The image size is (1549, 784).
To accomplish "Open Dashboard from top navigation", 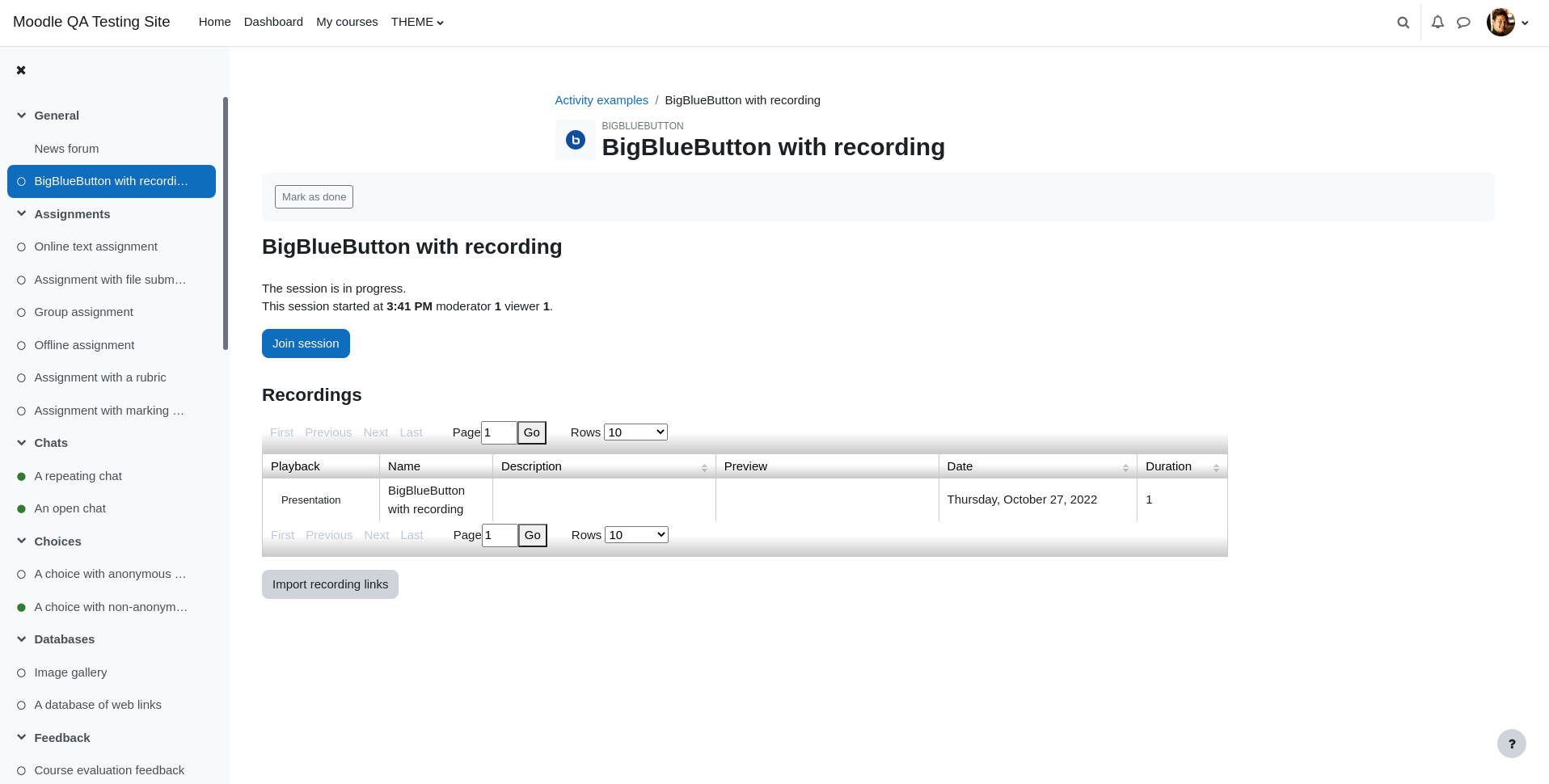I will [x=273, y=22].
